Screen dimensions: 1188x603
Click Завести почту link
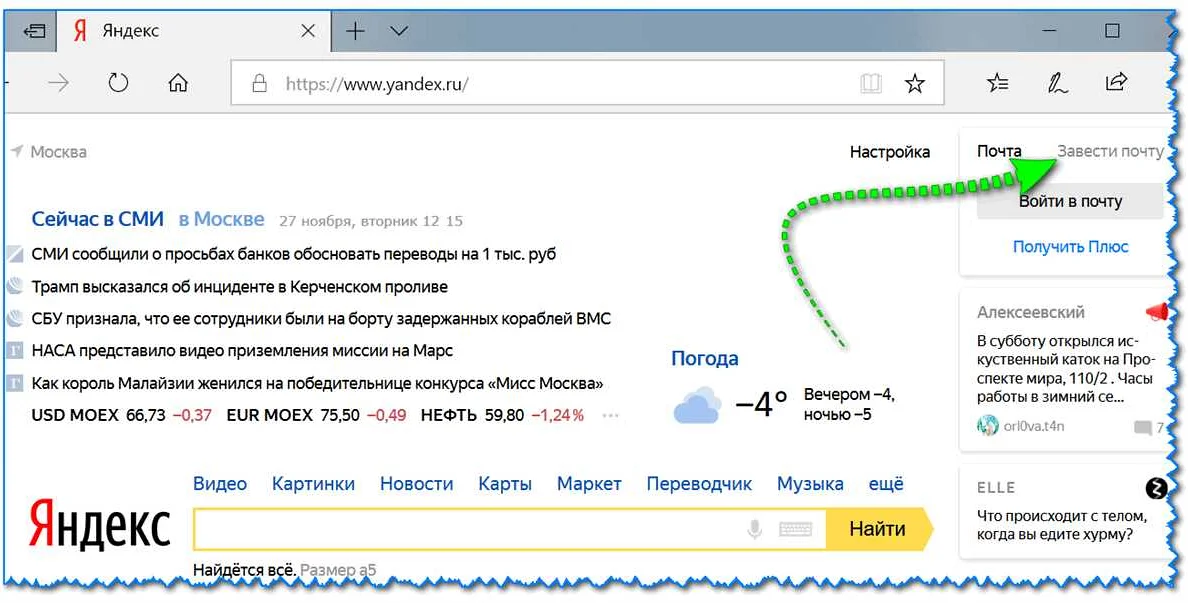pos(1110,152)
